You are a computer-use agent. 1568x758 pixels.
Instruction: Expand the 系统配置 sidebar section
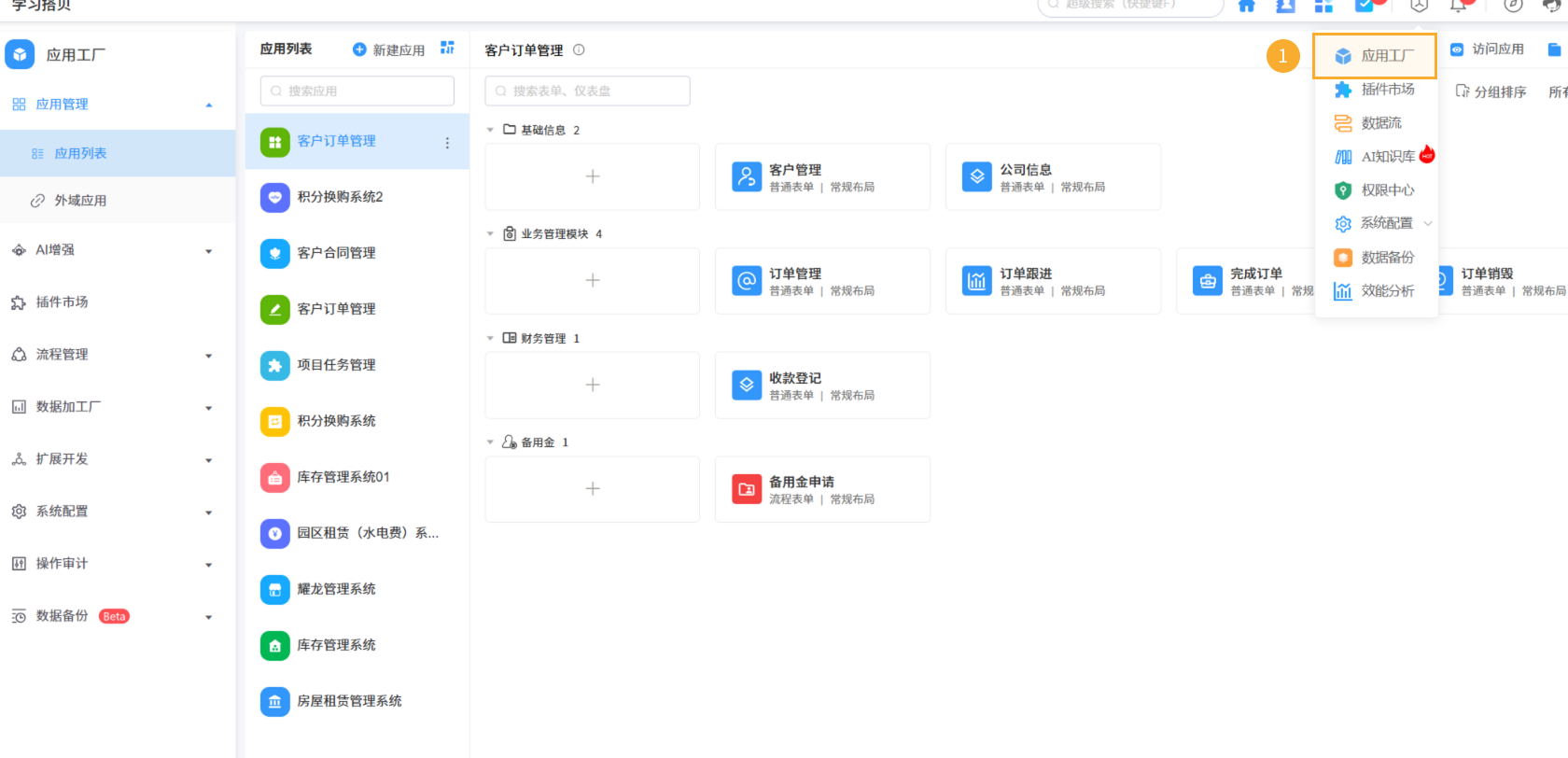209,512
